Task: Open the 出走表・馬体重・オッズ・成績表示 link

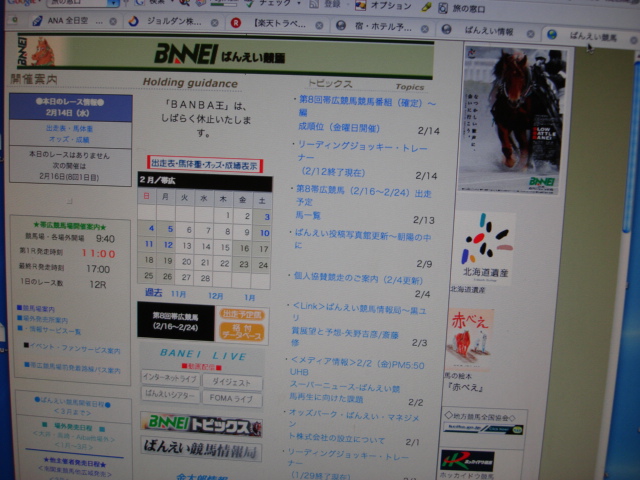Action: [204, 164]
